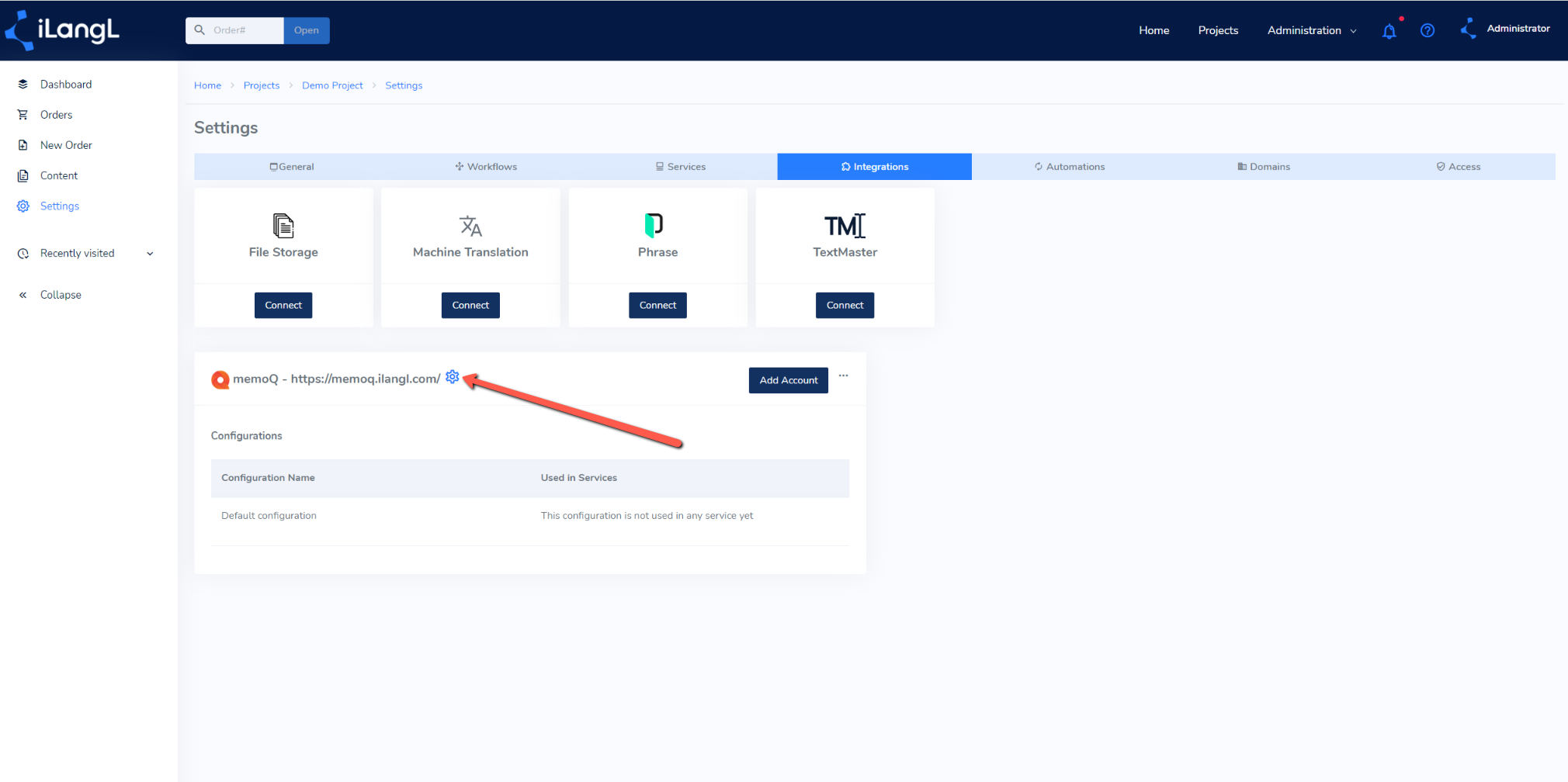1568x782 pixels.
Task: Select the Integrations tab
Action: pyautogui.click(x=875, y=167)
